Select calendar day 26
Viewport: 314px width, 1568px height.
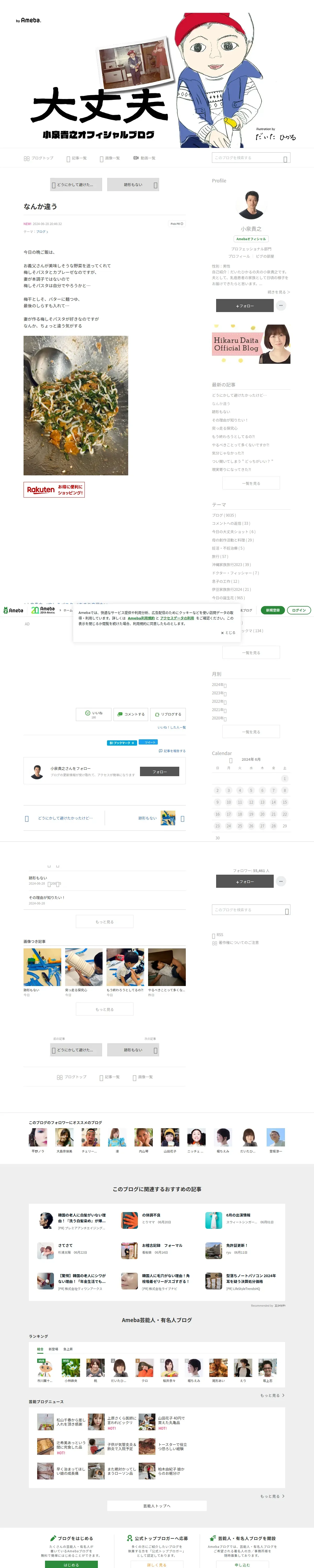tap(251, 826)
